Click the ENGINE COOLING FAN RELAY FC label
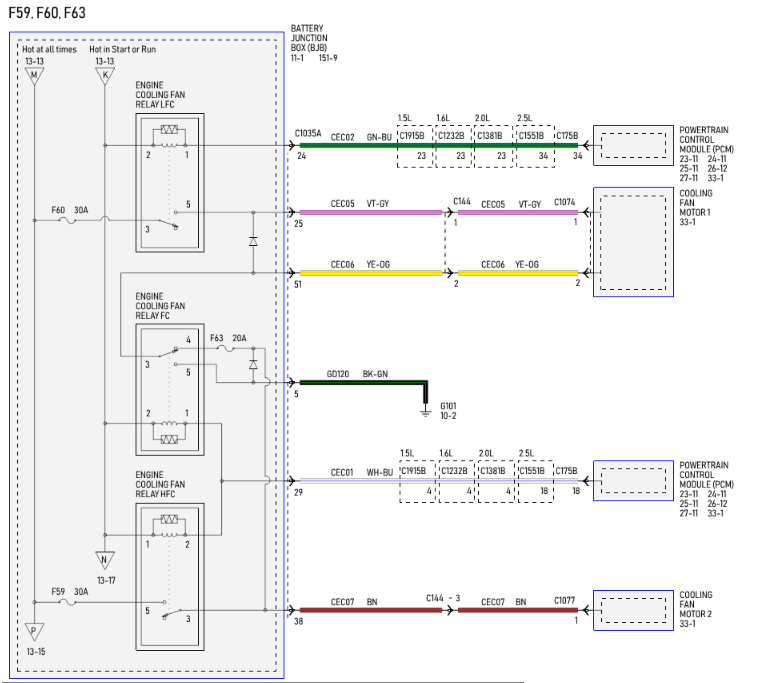 coord(160,306)
